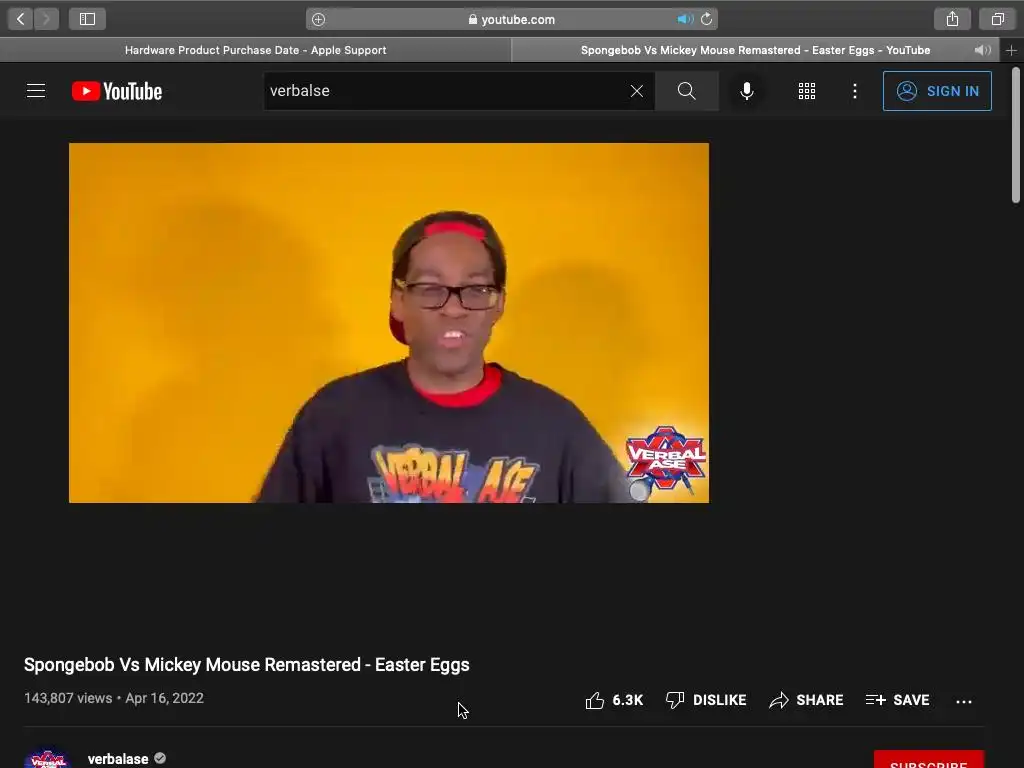Open the Safari share menu

point(952,19)
